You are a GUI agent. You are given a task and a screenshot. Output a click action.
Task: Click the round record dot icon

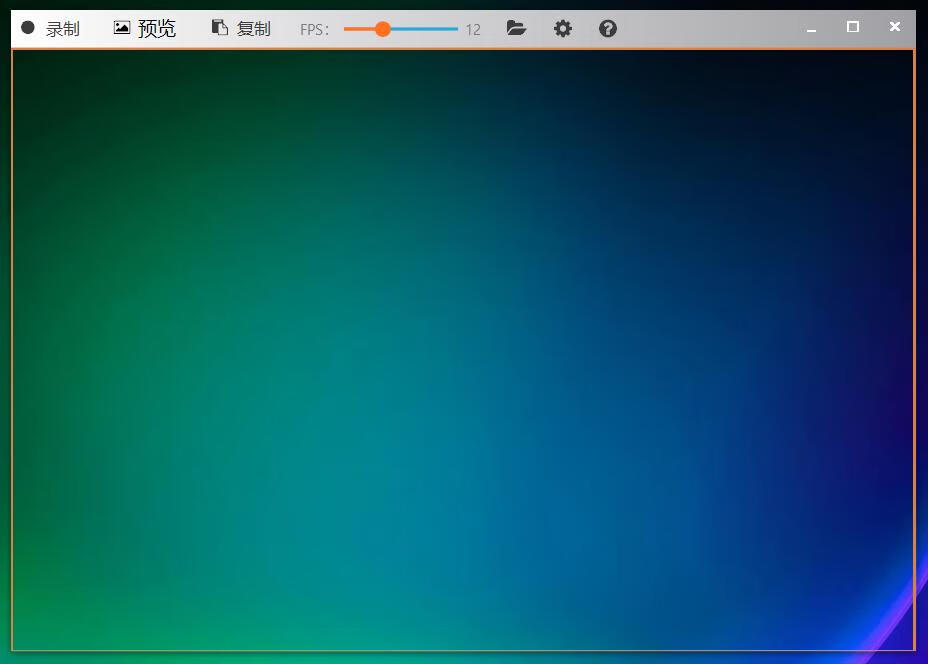pyautogui.click(x=28, y=28)
